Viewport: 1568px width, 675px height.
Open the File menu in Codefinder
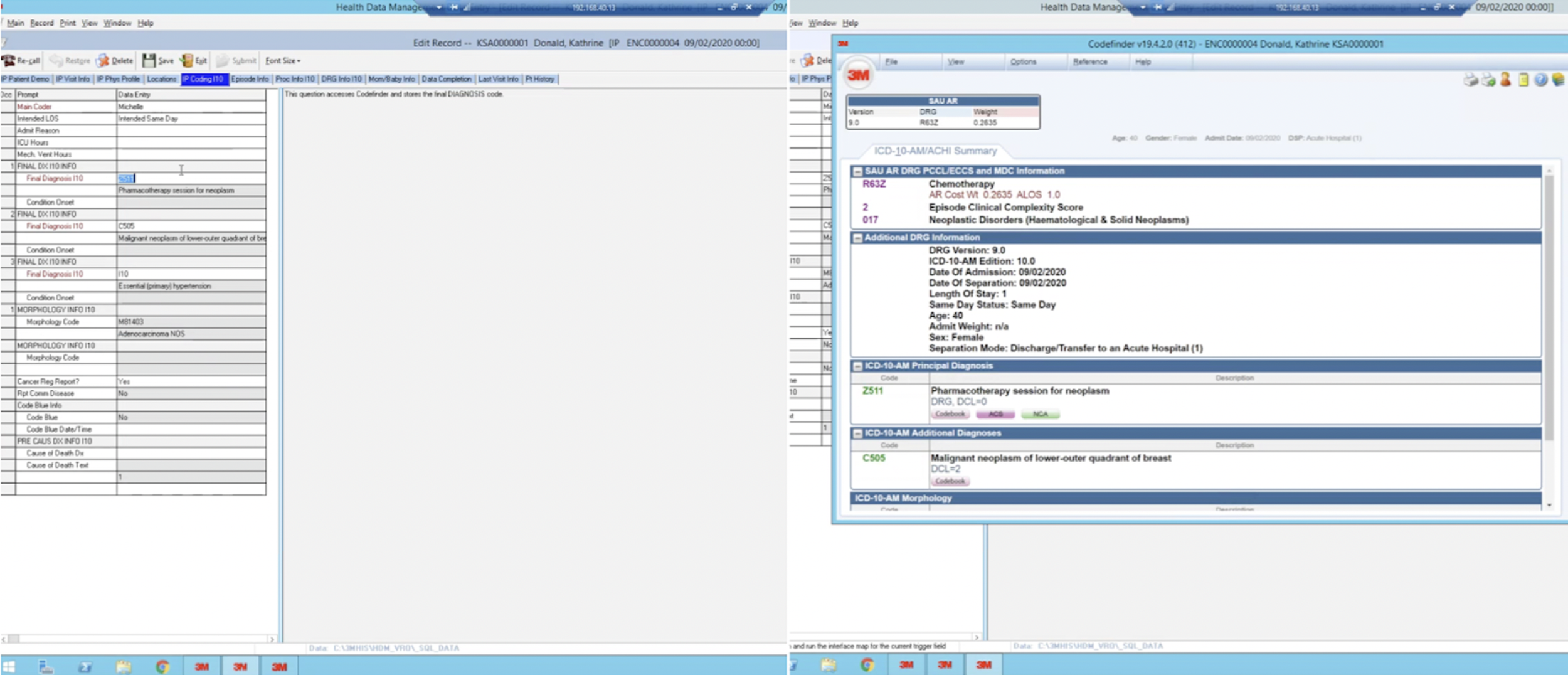891,62
